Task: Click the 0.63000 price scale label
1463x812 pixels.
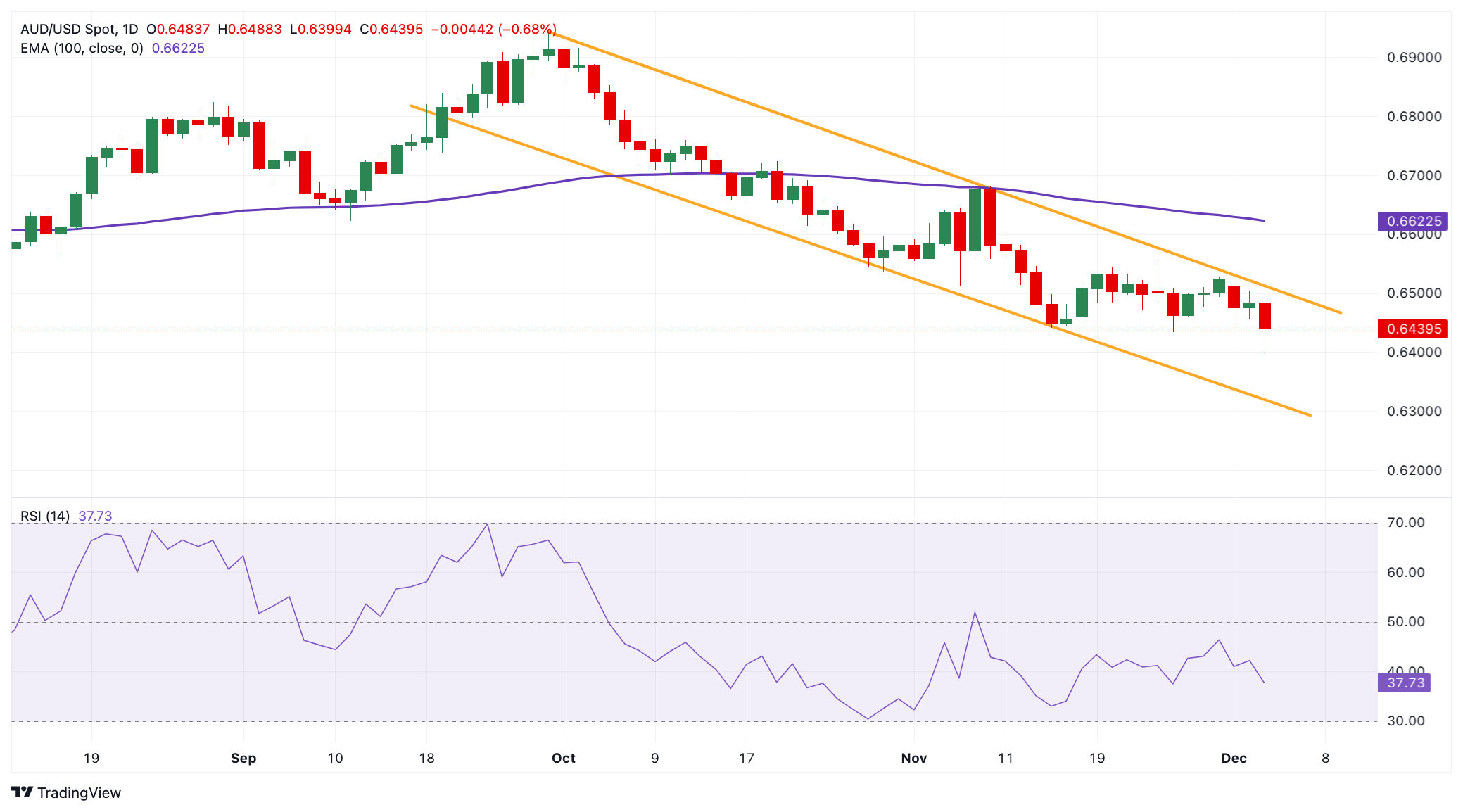Action: pyautogui.click(x=1414, y=411)
